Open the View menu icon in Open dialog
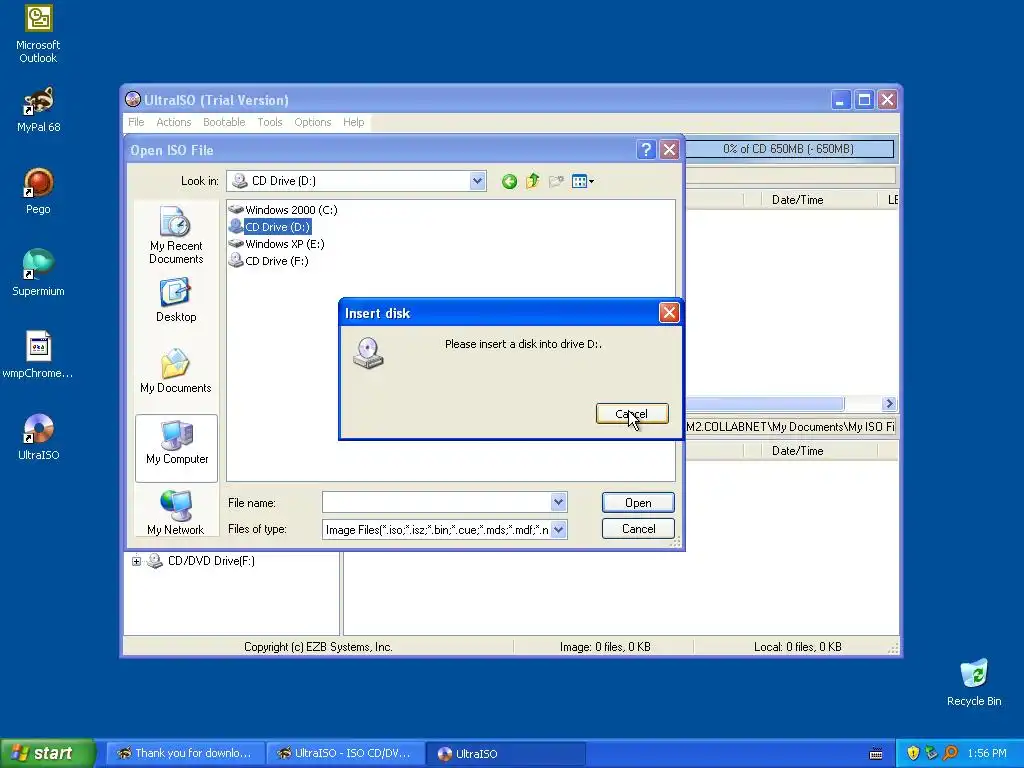 pos(582,182)
